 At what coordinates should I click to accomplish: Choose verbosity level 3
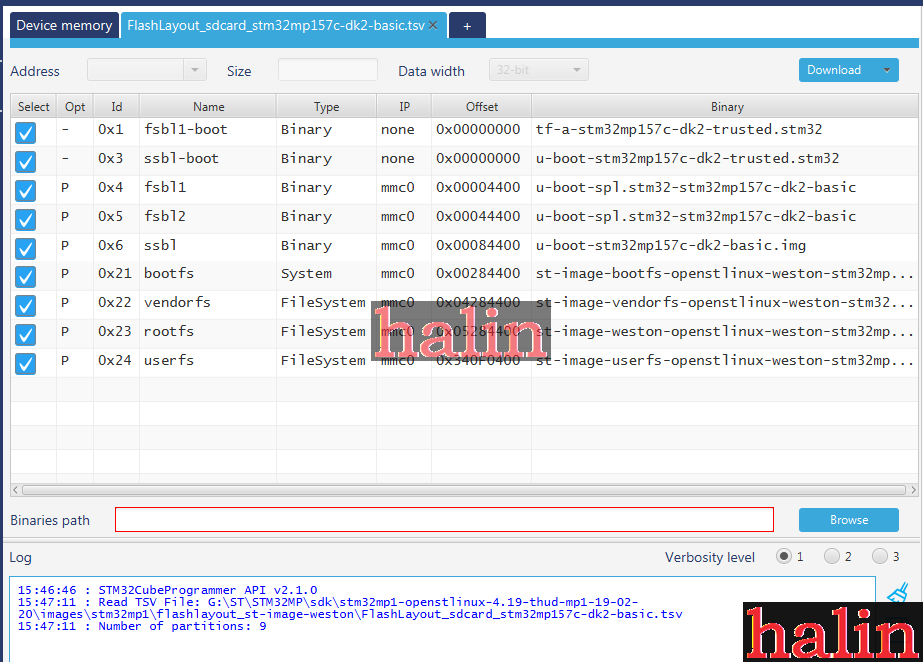[879, 556]
